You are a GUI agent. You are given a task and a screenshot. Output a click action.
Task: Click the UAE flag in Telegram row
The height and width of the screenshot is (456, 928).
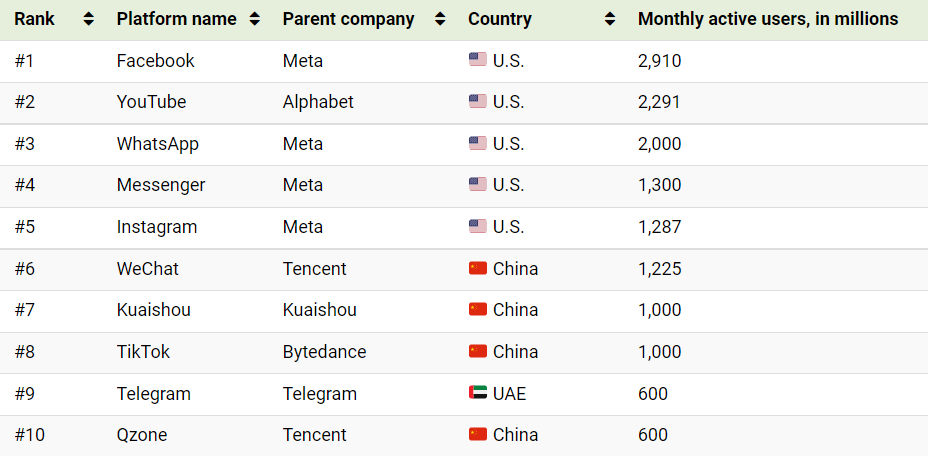point(478,393)
